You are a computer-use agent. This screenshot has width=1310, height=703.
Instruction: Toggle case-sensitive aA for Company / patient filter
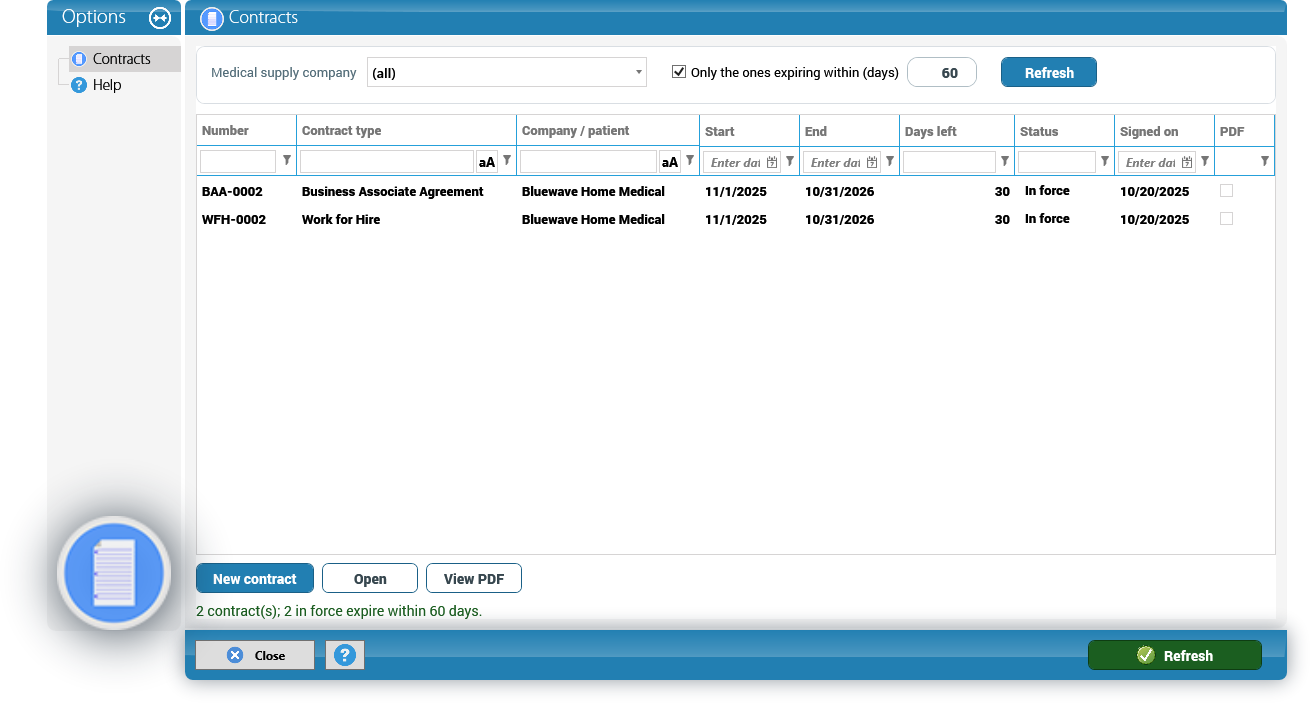coord(669,162)
